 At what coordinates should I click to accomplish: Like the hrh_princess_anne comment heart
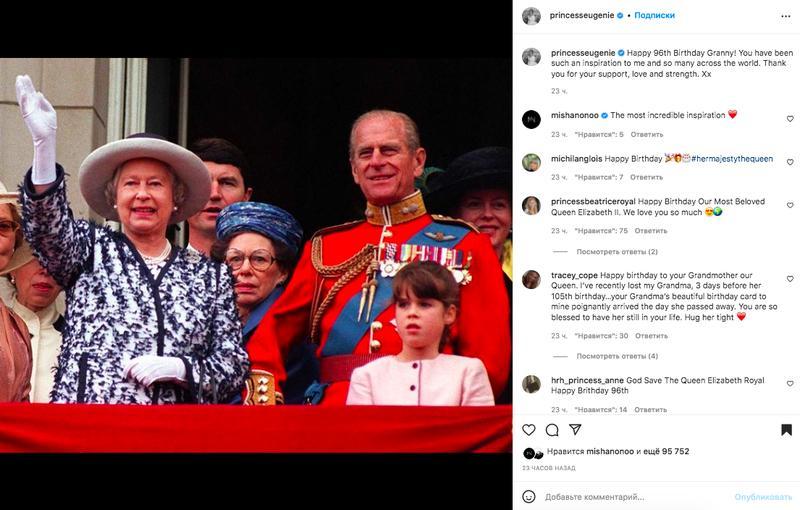coord(790,384)
